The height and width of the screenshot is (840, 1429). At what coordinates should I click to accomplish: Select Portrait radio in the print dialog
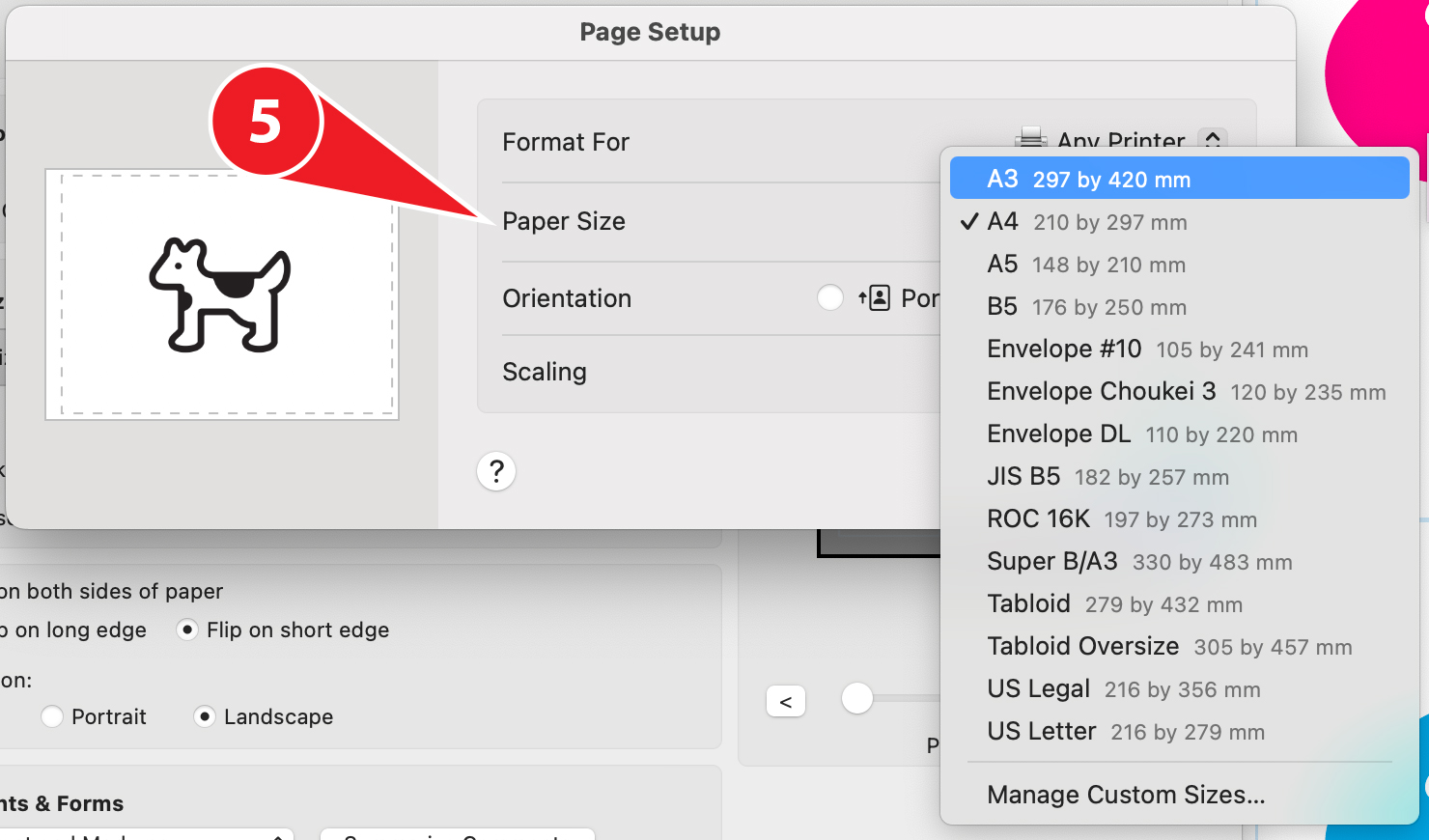pyautogui.click(x=52, y=716)
